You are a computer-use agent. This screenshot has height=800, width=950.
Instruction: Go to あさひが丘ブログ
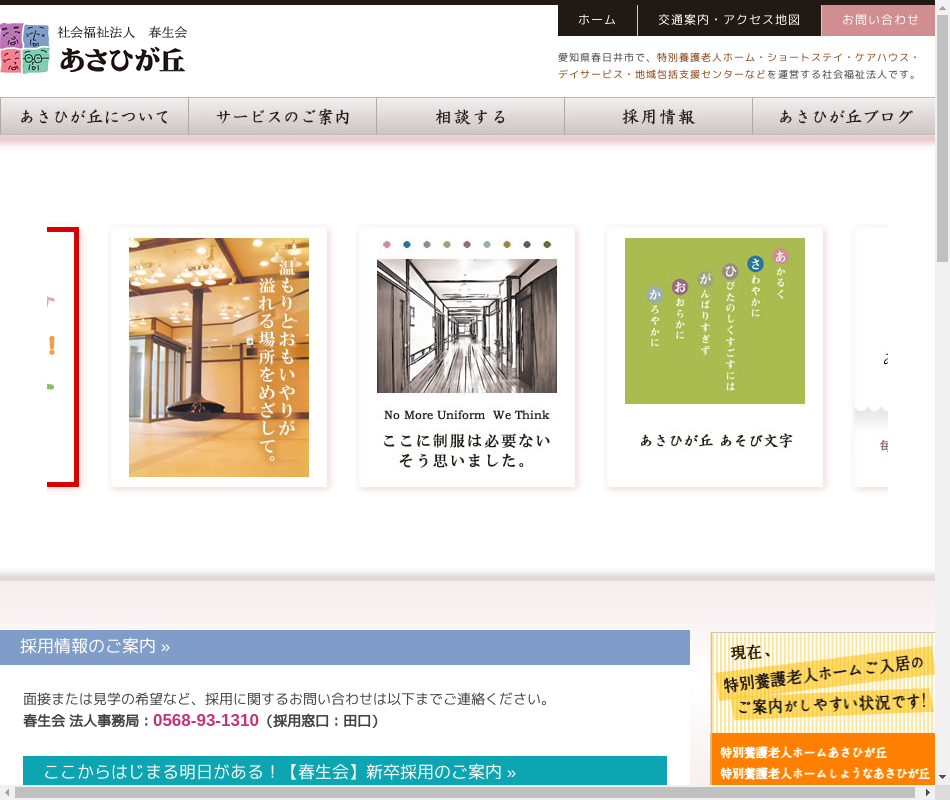846,117
